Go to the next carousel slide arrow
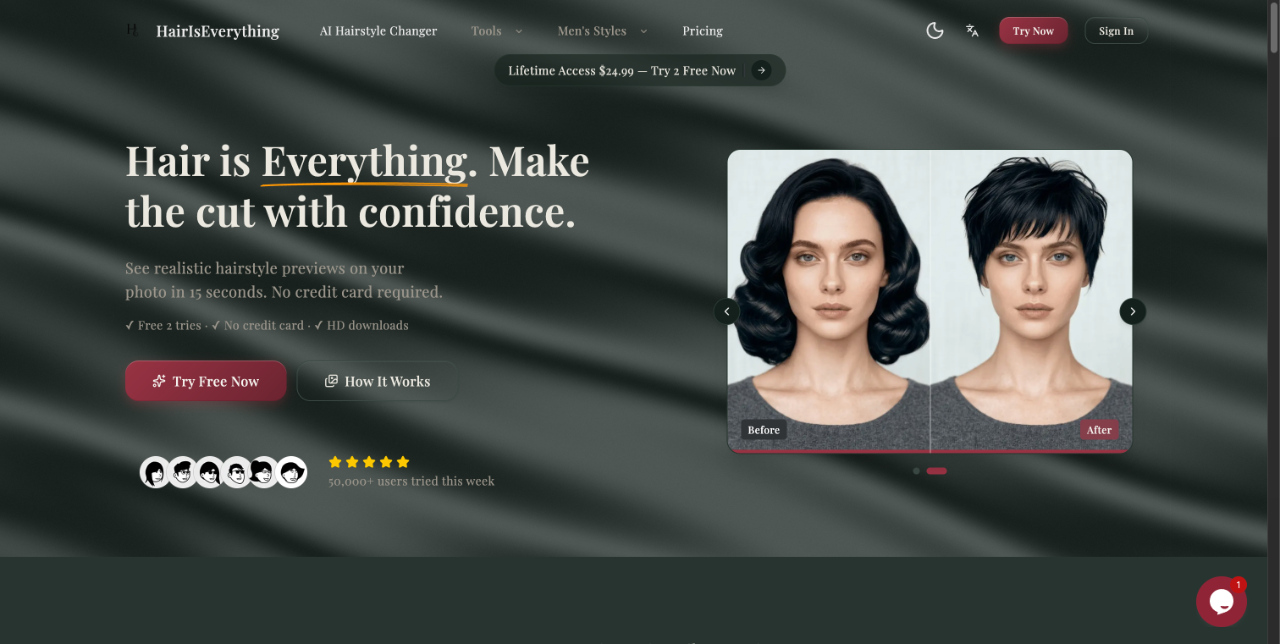Image resolution: width=1280 pixels, height=644 pixels. [x=1132, y=311]
